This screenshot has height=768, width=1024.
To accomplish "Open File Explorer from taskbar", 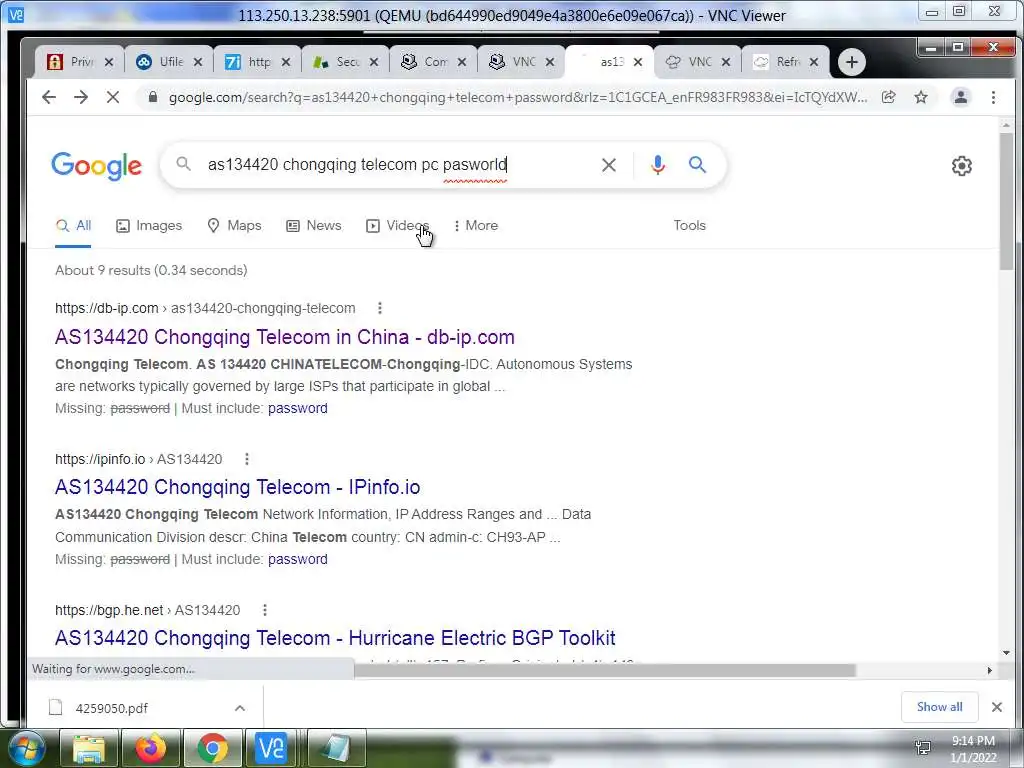I will point(89,748).
